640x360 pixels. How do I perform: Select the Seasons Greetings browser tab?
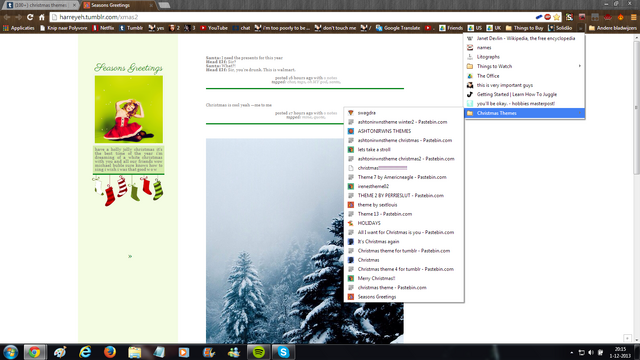(118, 5)
